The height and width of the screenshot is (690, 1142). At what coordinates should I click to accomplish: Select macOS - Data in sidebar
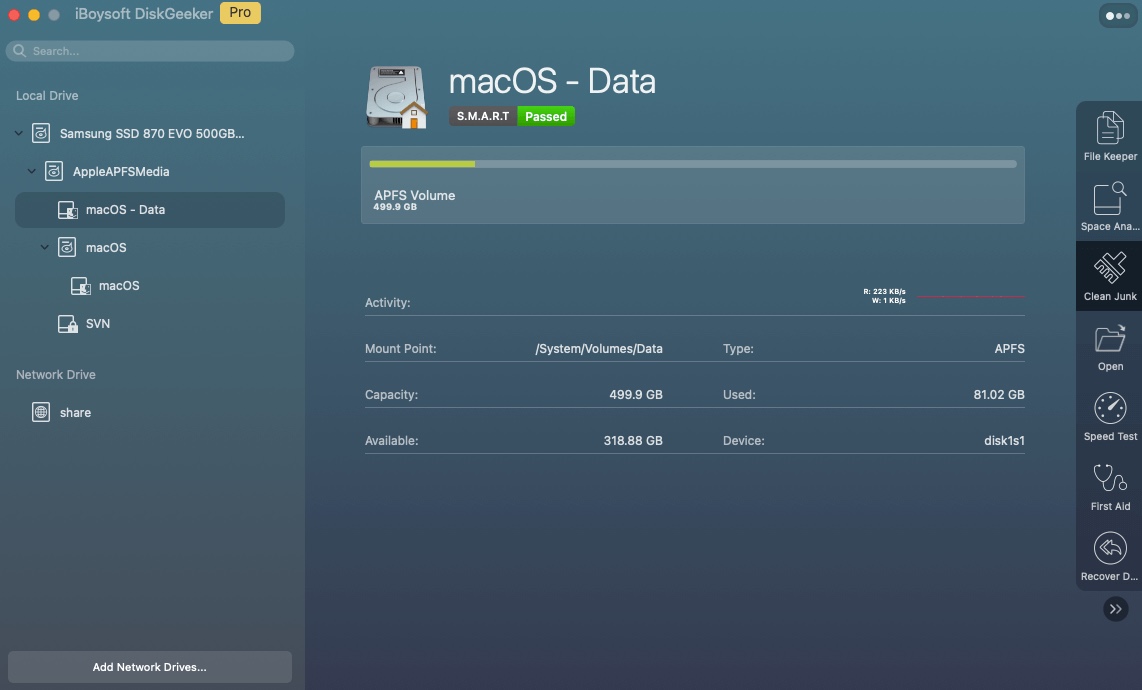[x=125, y=210]
